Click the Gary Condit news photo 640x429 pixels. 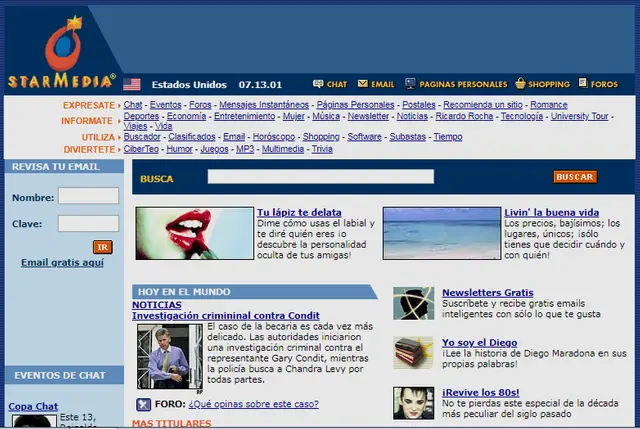(x=170, y=356)
